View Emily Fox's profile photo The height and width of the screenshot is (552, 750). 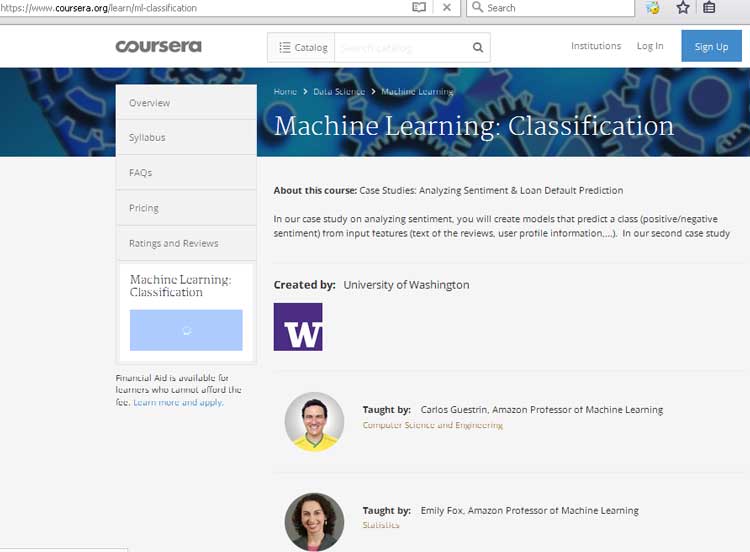pos(314,522)
